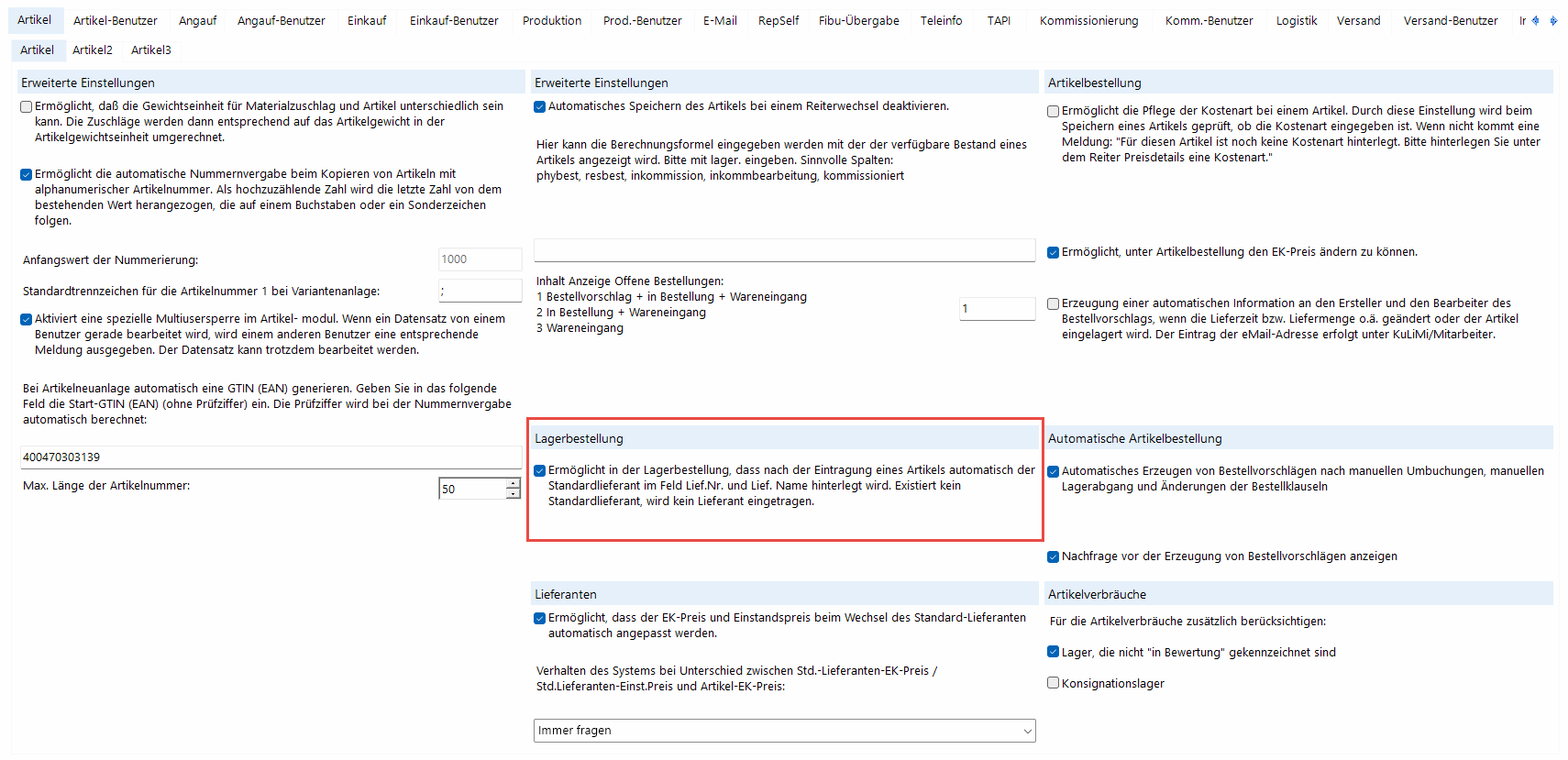Click the Anfangswert der Nummerierung field
The height and width of the screenshot is (760, 1568).
(480, 259)
